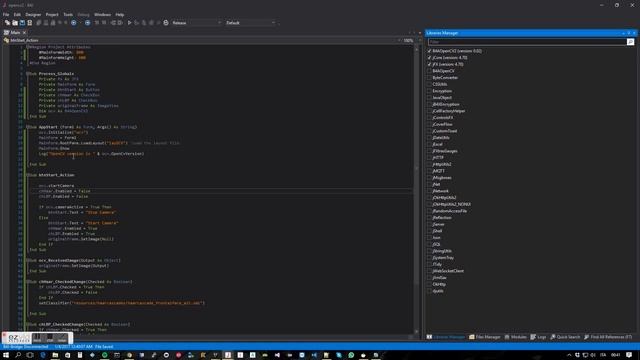Switch to the Files Manager tab

click(485, 337)
